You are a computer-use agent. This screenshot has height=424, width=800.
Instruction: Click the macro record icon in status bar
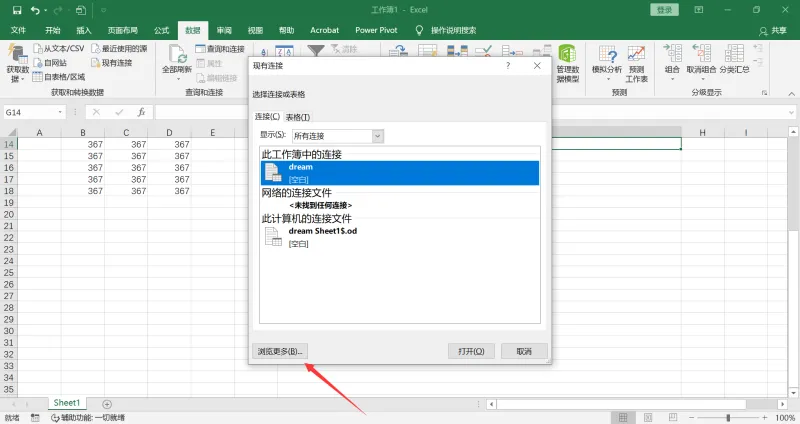(35, 418)
